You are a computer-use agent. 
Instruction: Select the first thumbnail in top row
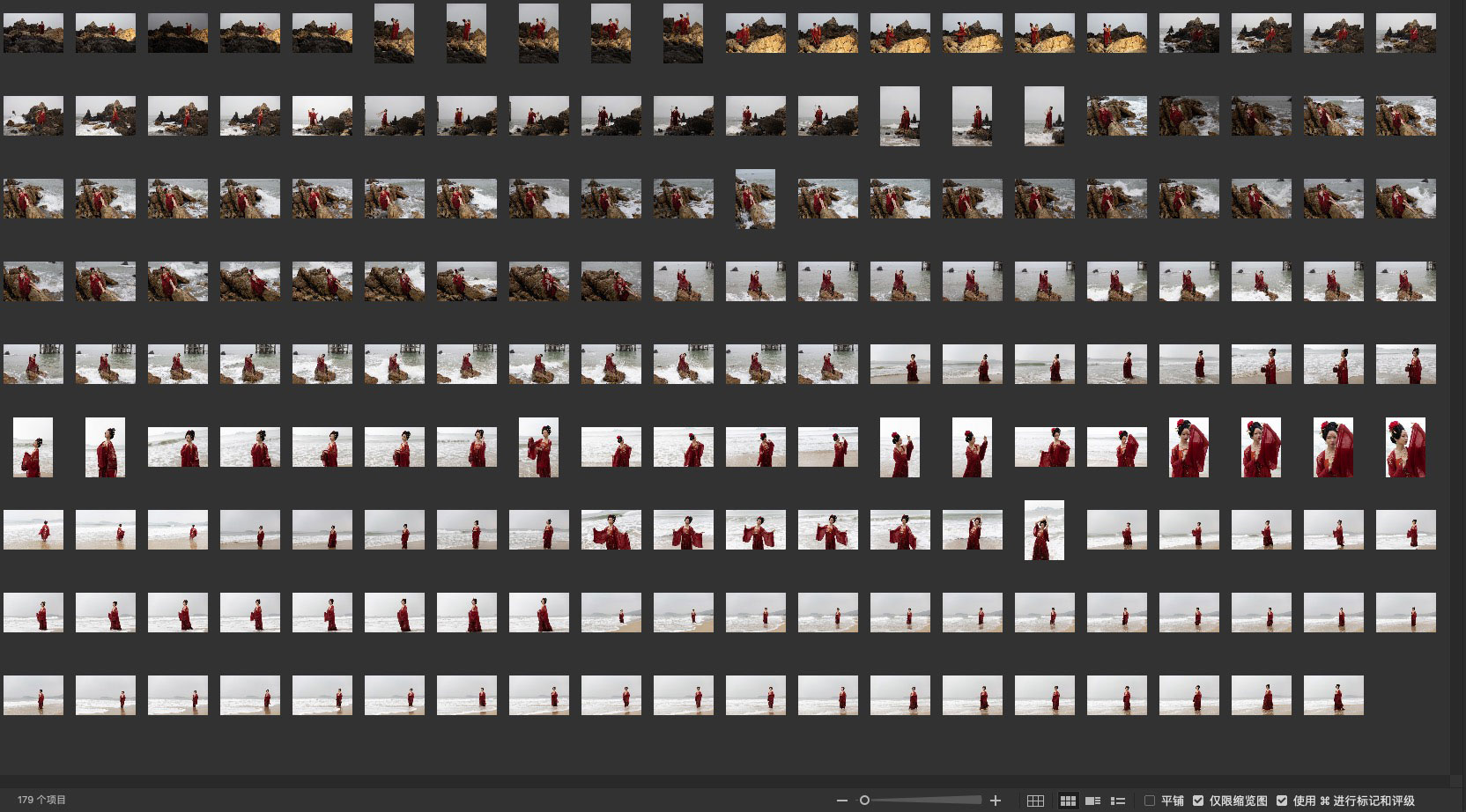click(33, 33)
